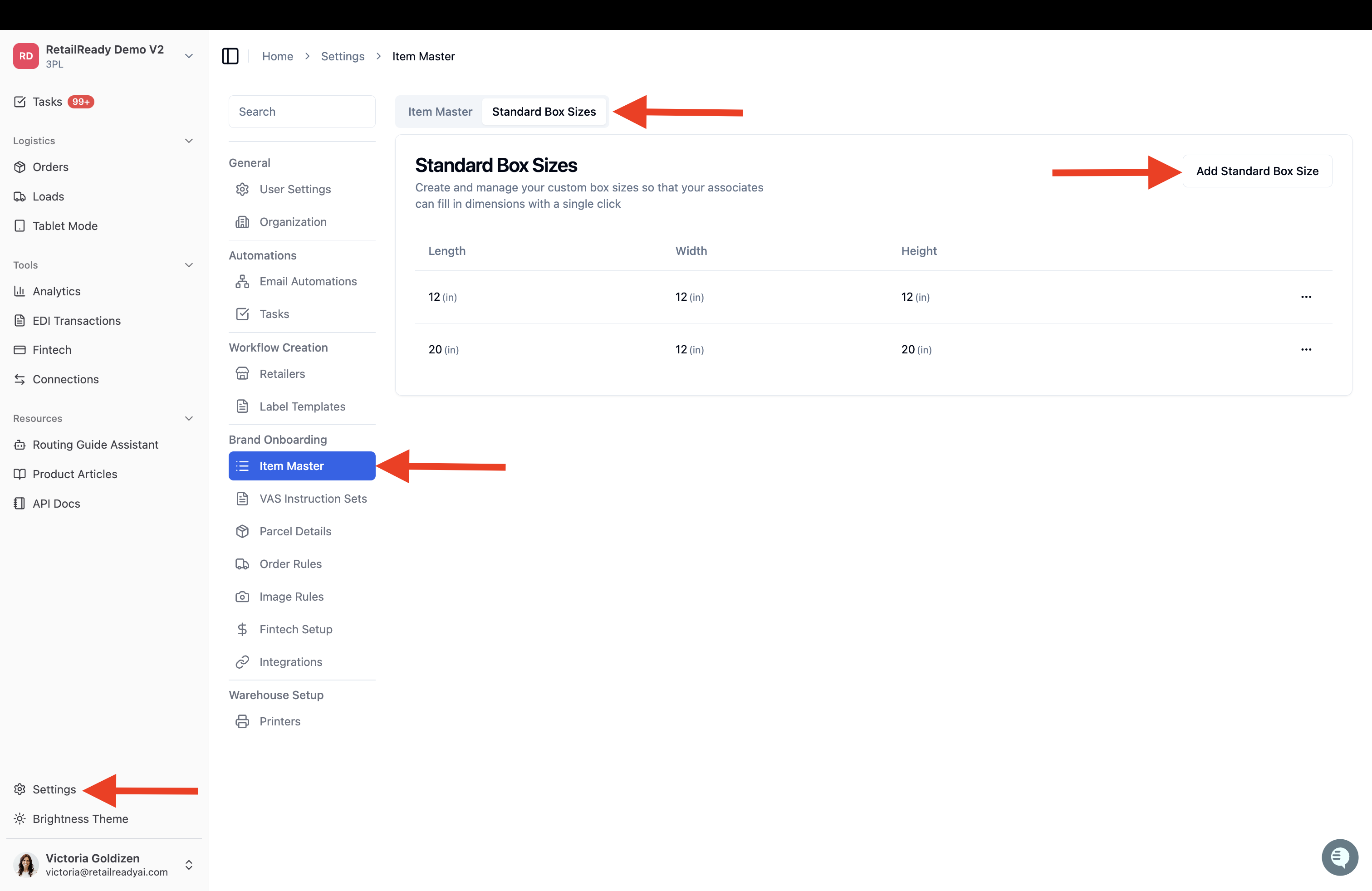Click the Connections arrows icon

[20, 379]
